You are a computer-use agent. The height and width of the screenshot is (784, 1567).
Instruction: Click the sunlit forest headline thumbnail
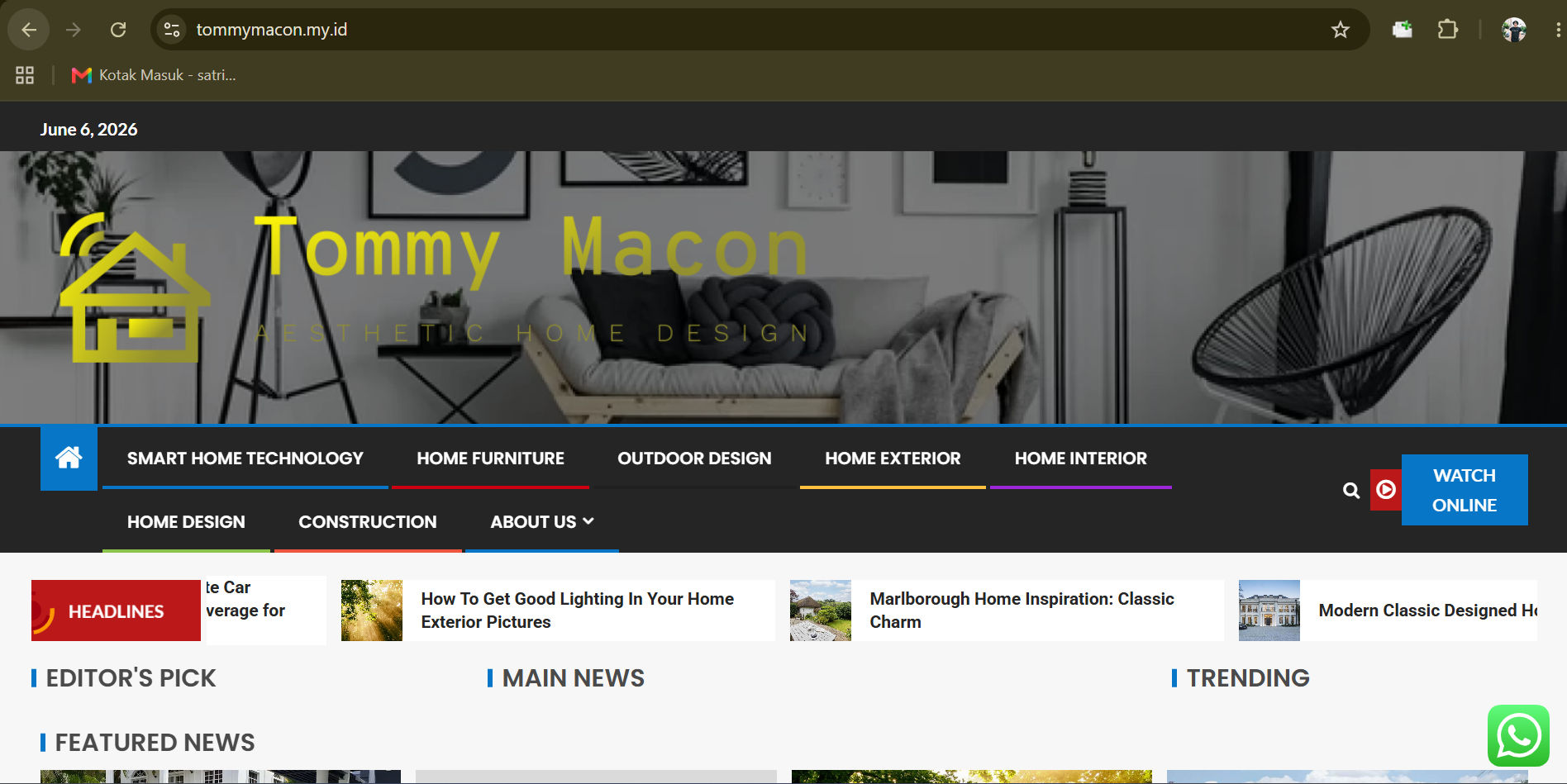(x=372, y=611)
